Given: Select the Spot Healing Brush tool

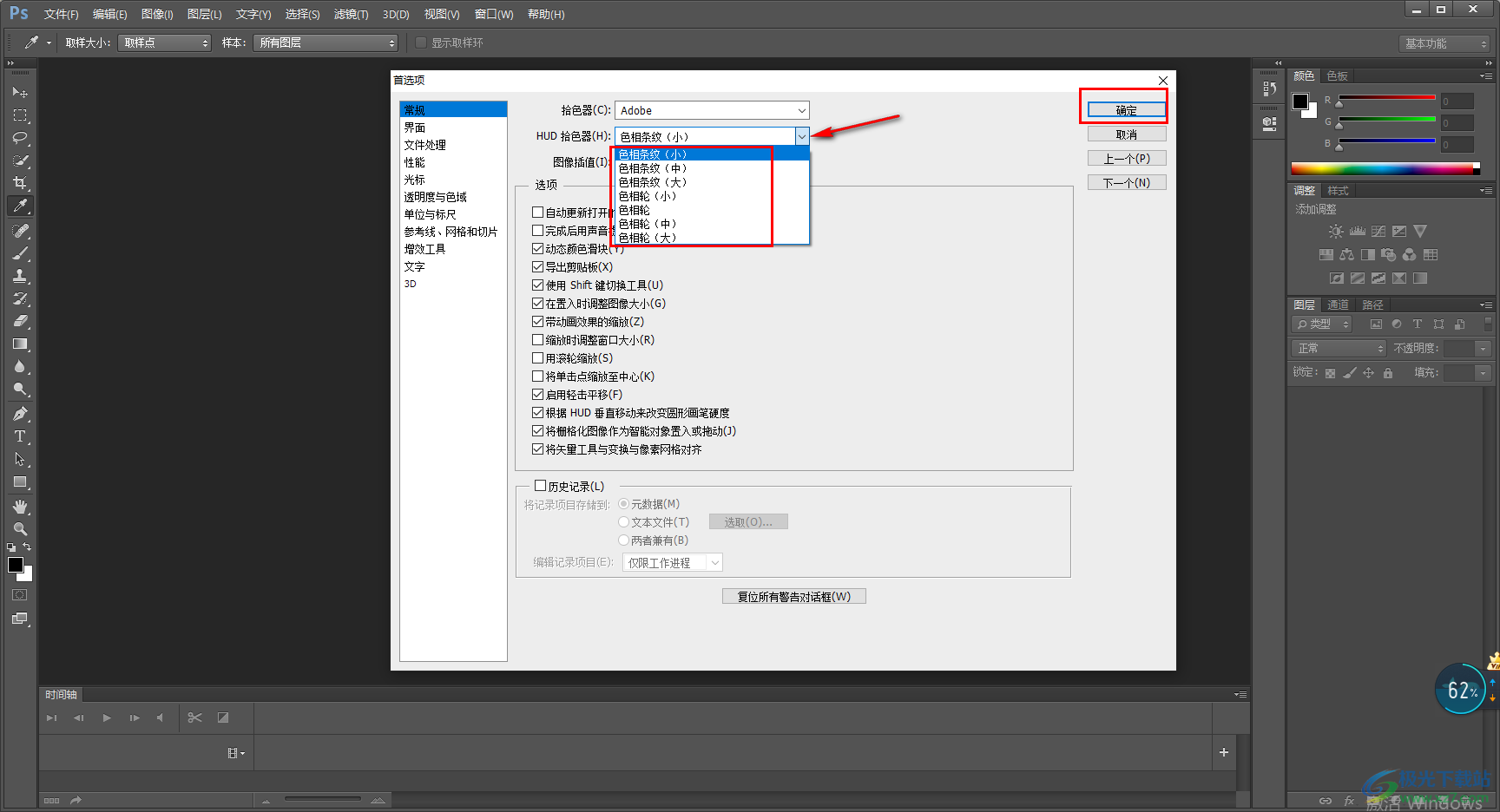Looking at the screenshot, I should tap(20, 231).
